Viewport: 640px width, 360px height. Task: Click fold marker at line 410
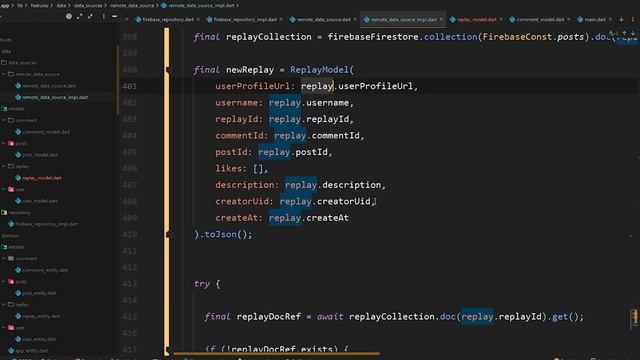pos(168,234)
